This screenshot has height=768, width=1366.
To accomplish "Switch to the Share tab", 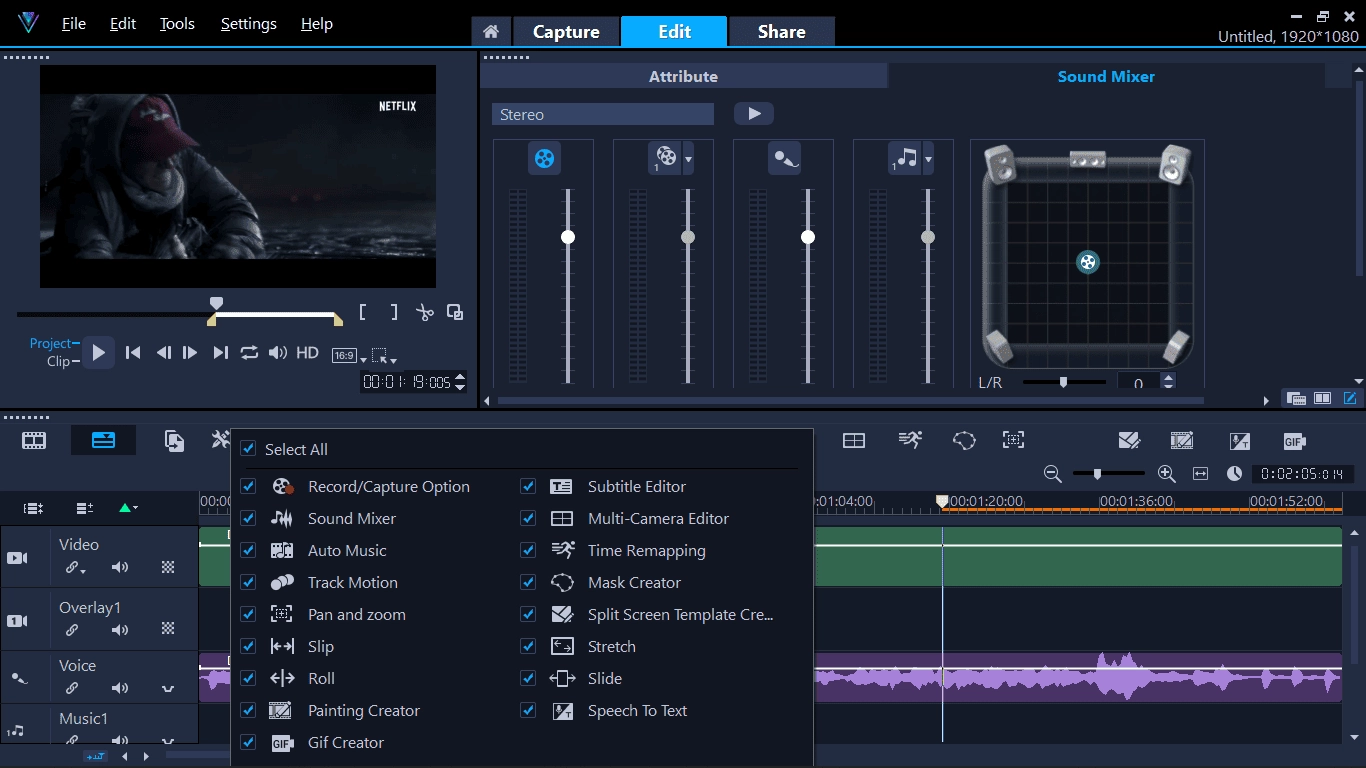I will 781,31.
